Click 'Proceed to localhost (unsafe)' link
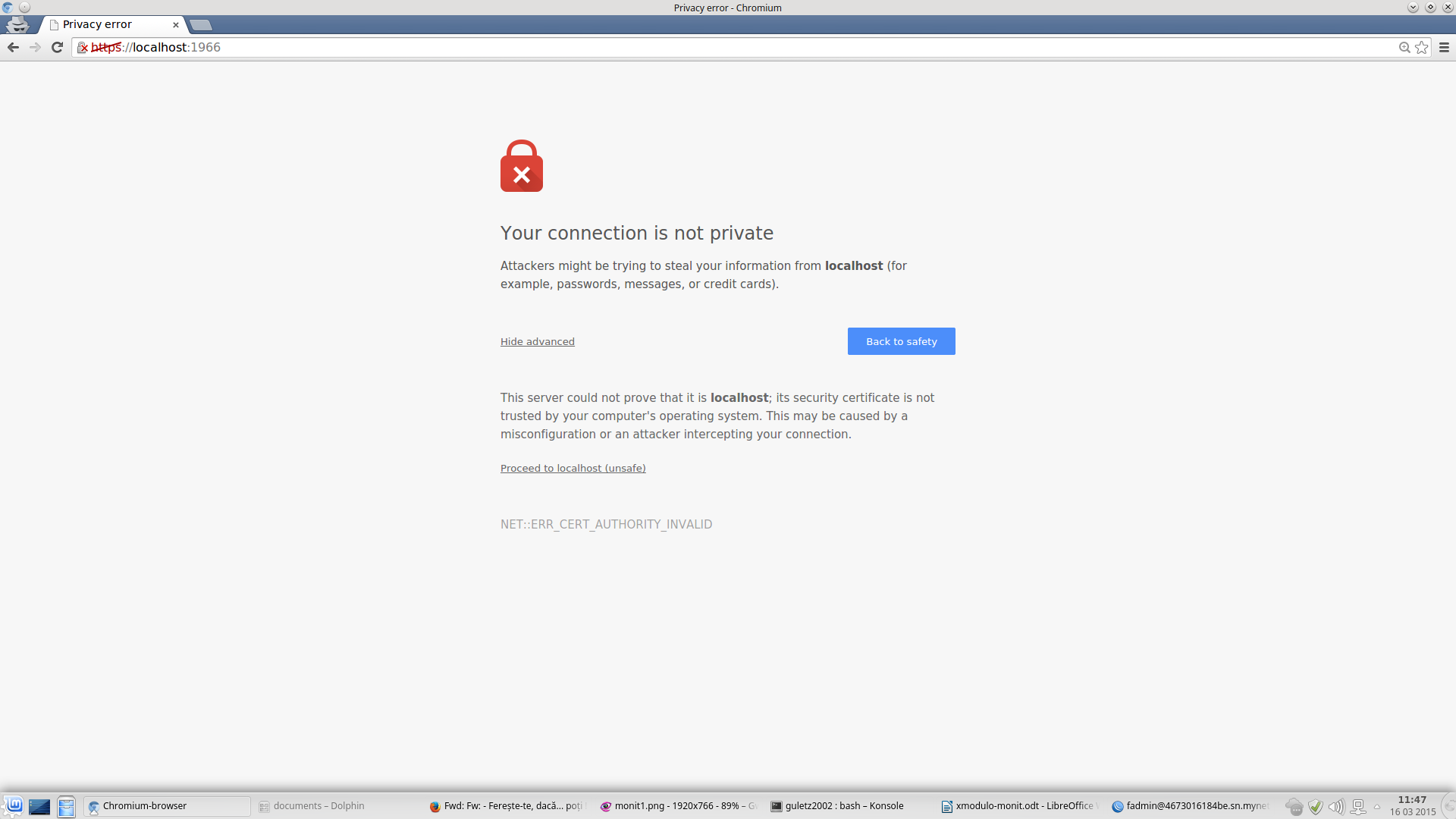The height and width of the screenshot is (819, 1456). click(x=573, y=467)
